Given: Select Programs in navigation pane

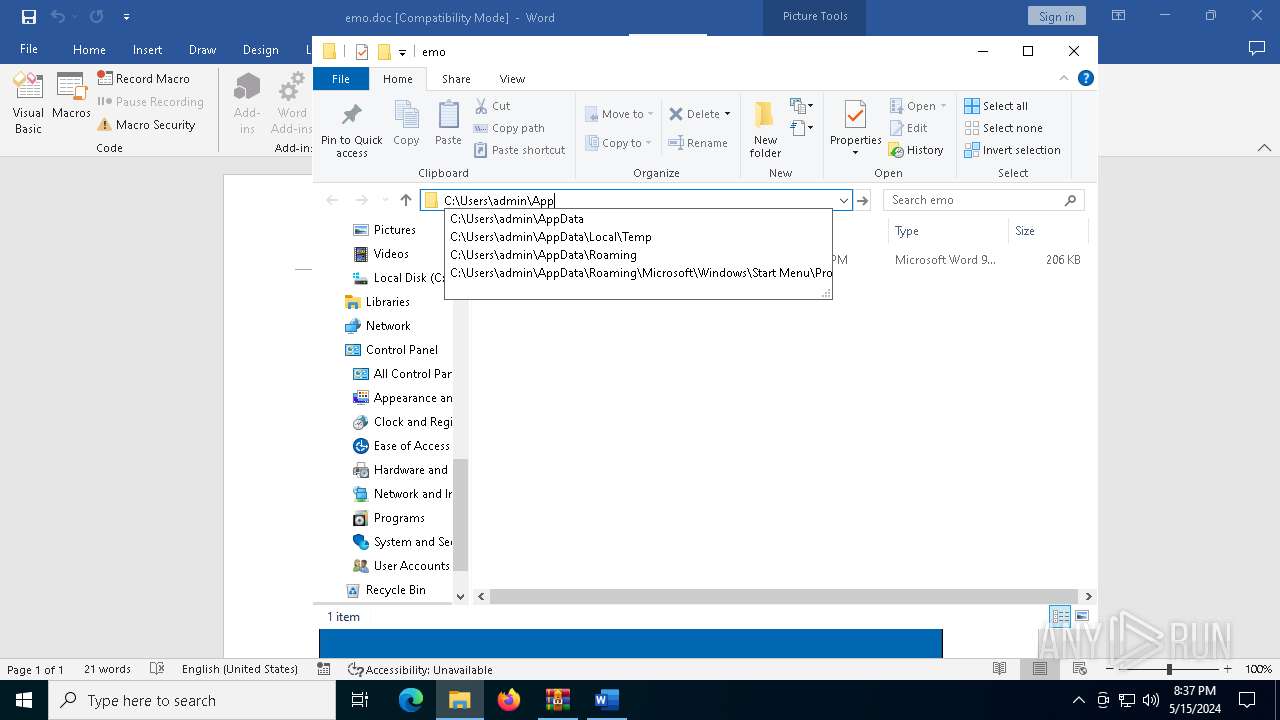Looking at the screenshot, I should (399, 518).
